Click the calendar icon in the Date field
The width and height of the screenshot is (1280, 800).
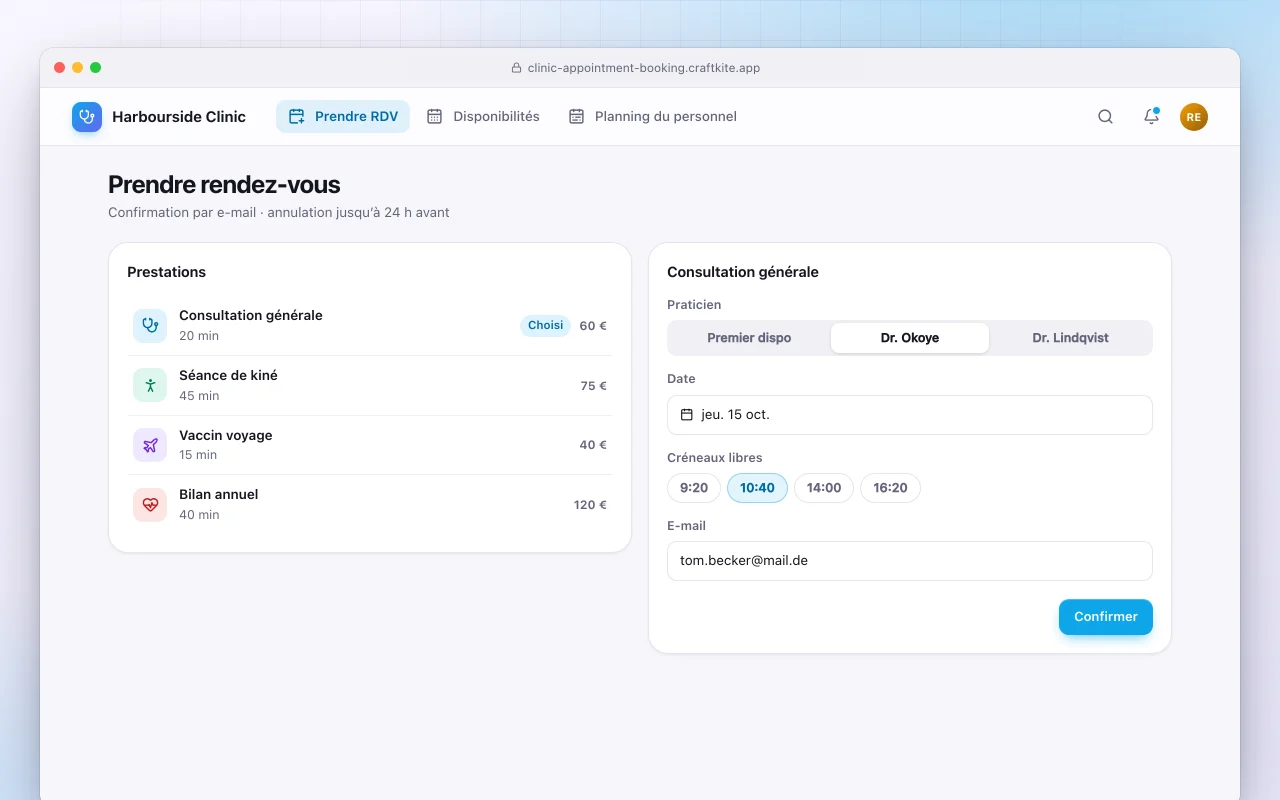687,415
